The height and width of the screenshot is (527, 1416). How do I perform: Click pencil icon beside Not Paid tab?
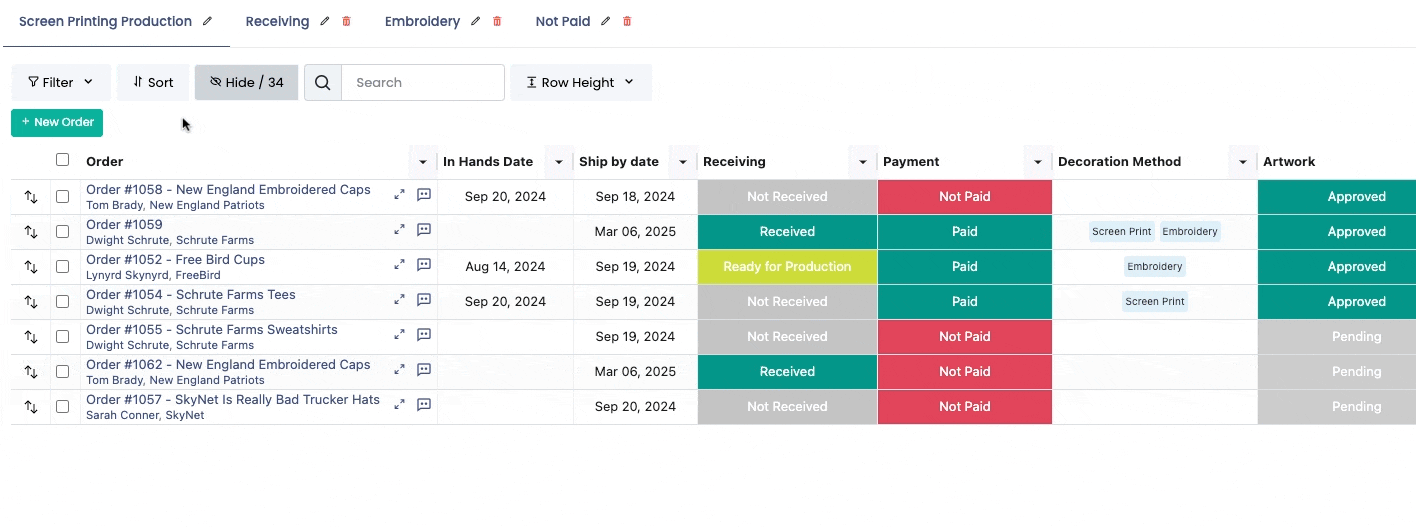pyautogui.click(x=606, y=21)
